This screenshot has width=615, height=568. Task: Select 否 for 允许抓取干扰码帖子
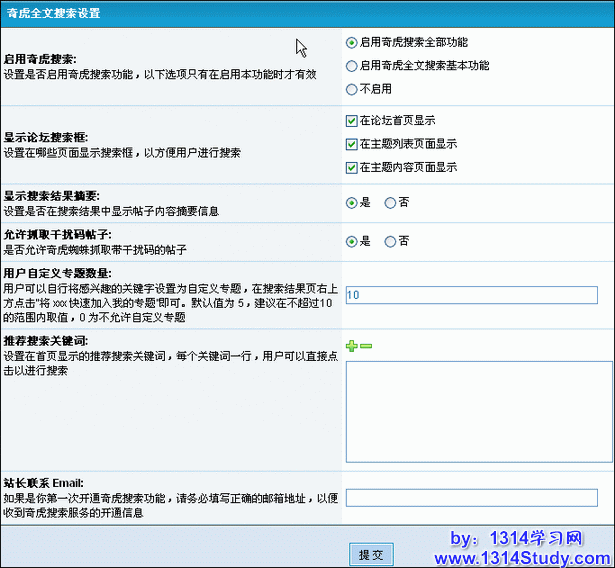(x=390, y=241)
